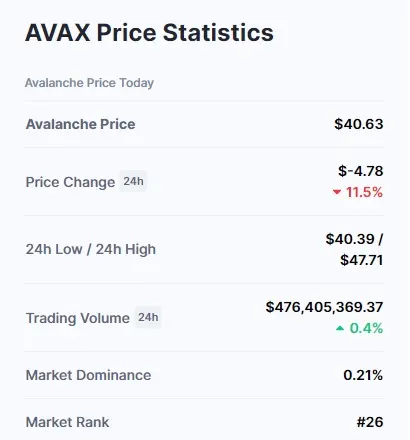Select the $47.71 high value

pyautogui.click(x=362, y=260)
